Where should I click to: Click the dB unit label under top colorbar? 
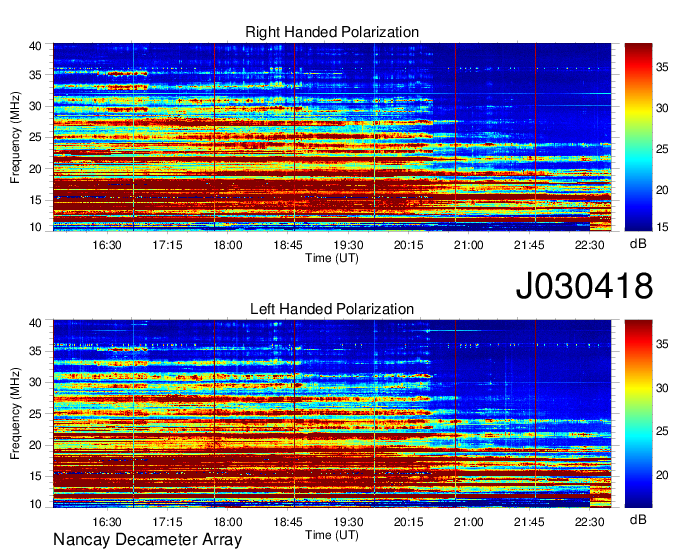638,244
